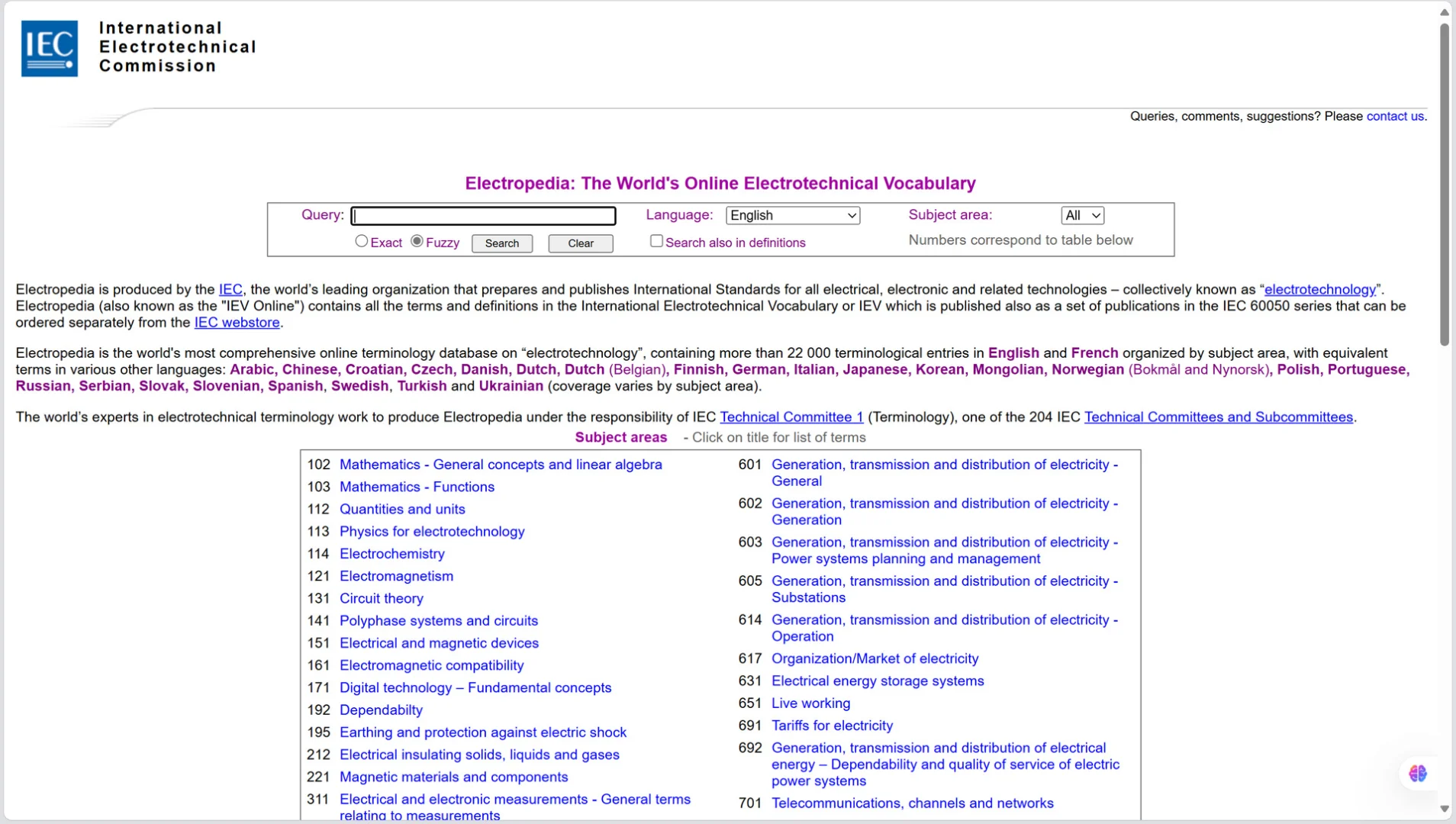Open Organization/Market of electricity

875,658
